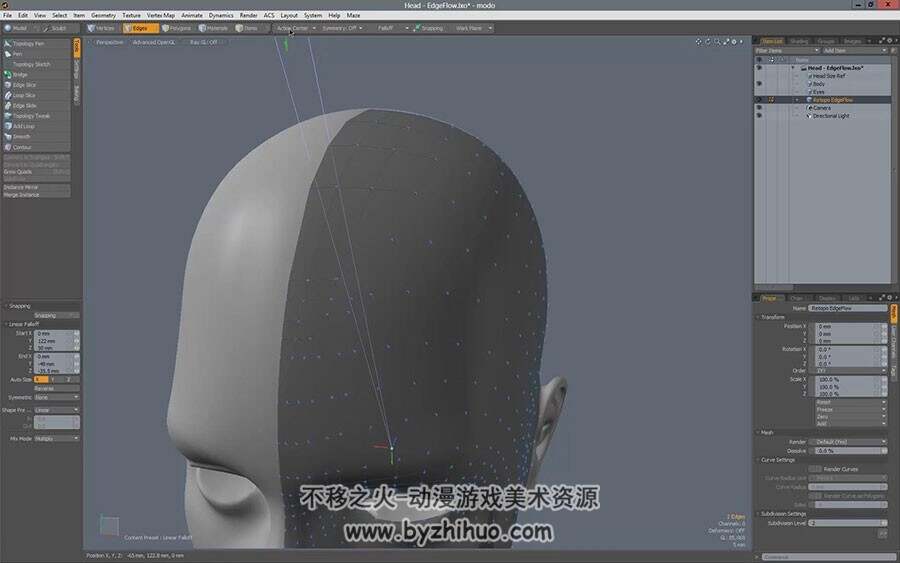Open the Dynamics menu
The width and height of the screenshot is (900, 563).
coord(221,15)
